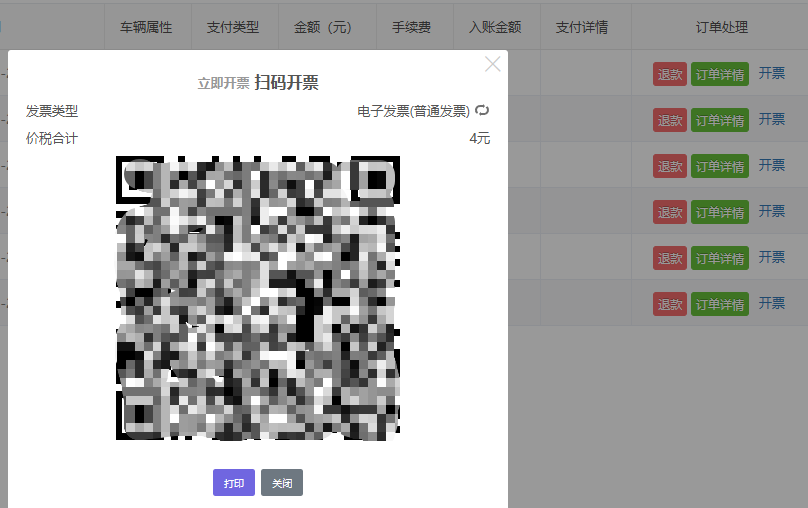Open 订单详情 in the second table row
The height and width of the screenshot is (508, 808).
click(720, 120)
